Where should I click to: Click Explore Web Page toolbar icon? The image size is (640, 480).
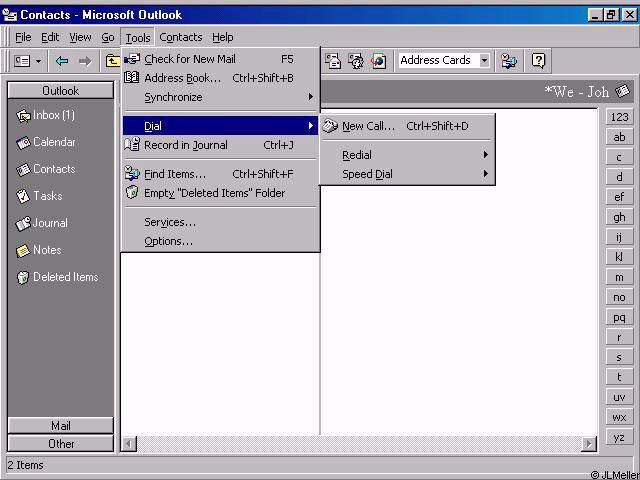pyautogui.click(x=379, y=61)
